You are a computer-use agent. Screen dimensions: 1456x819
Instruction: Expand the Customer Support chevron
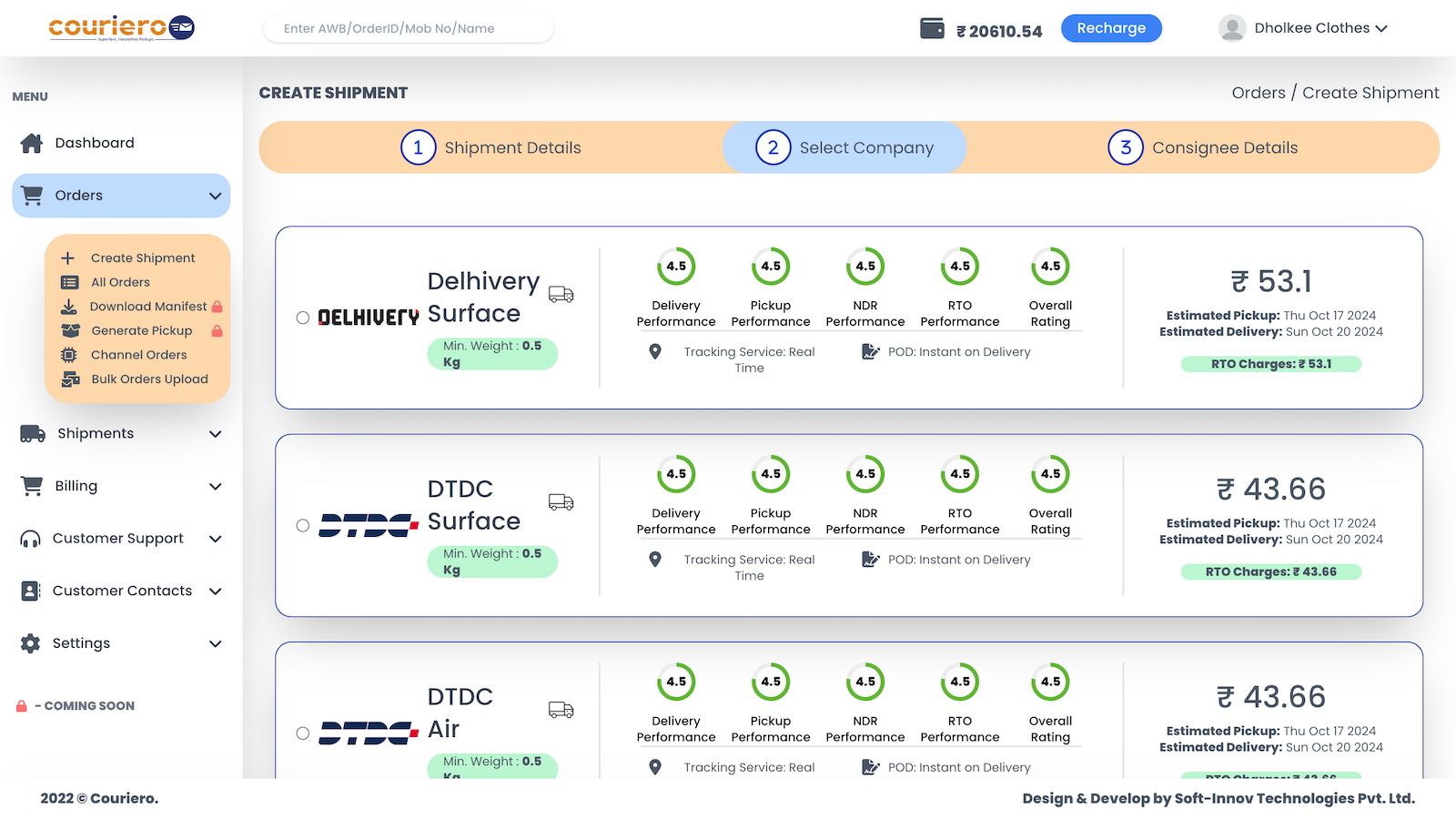pyautogui.click(x=216, y=539)
